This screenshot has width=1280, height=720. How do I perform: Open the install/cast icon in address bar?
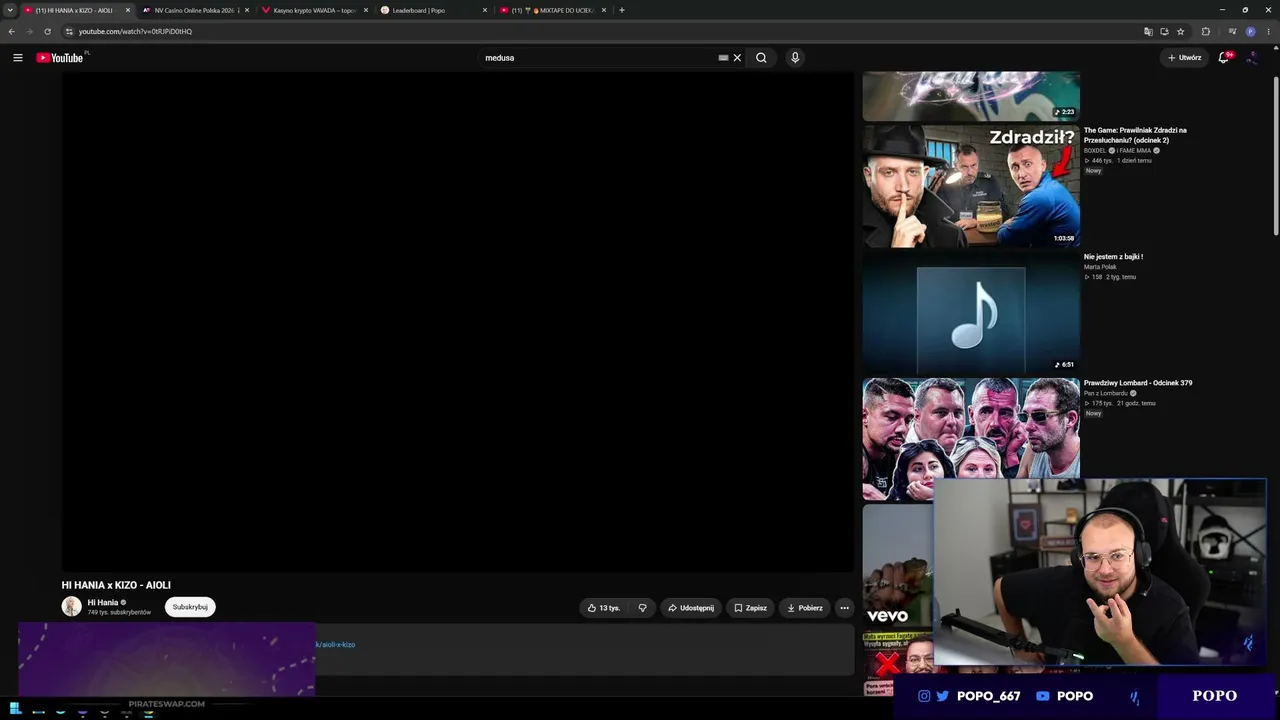click(1164, 31)
